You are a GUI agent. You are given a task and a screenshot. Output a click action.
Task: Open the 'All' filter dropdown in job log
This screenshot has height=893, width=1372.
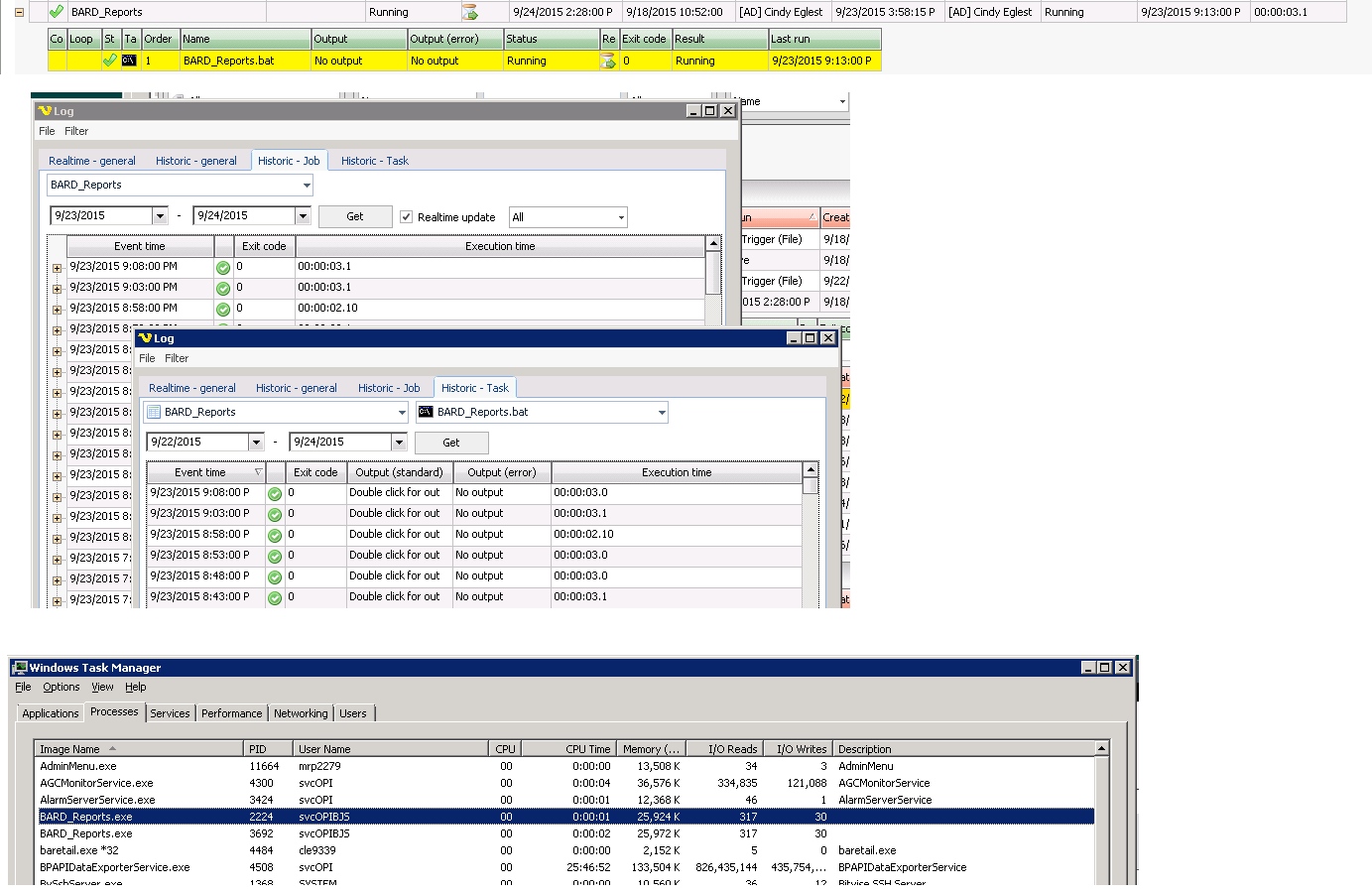tap(621, 217)
